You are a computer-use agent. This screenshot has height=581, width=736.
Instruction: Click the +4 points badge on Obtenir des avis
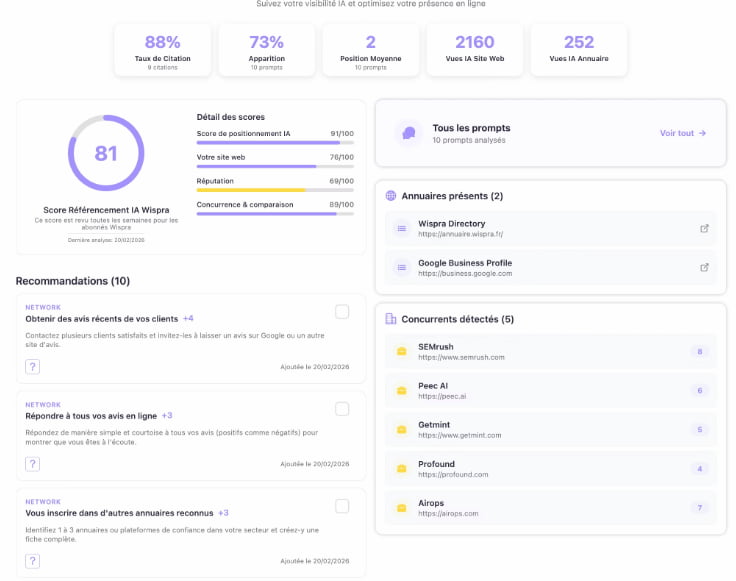tap(188, 319)
